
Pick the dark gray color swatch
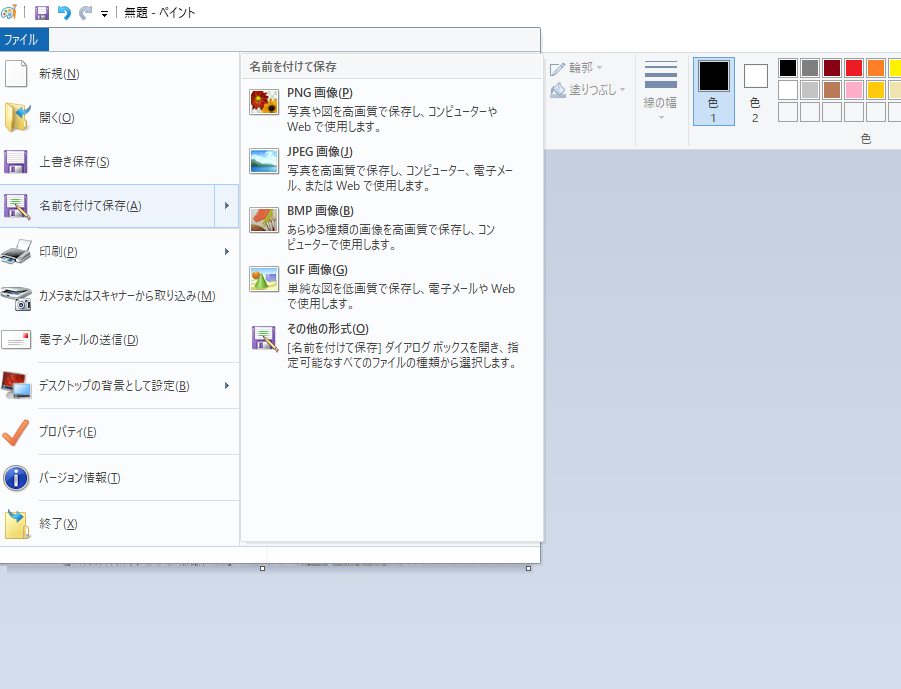810,68
